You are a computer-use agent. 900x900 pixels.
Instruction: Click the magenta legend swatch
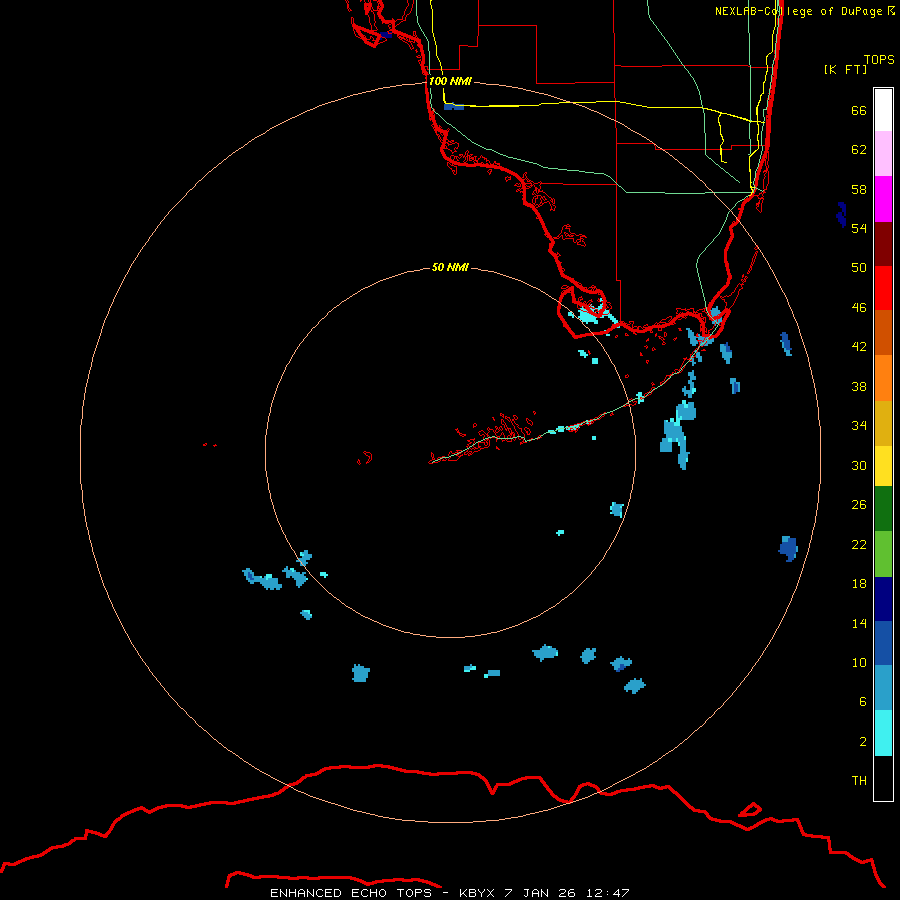(x=883, y=199)
